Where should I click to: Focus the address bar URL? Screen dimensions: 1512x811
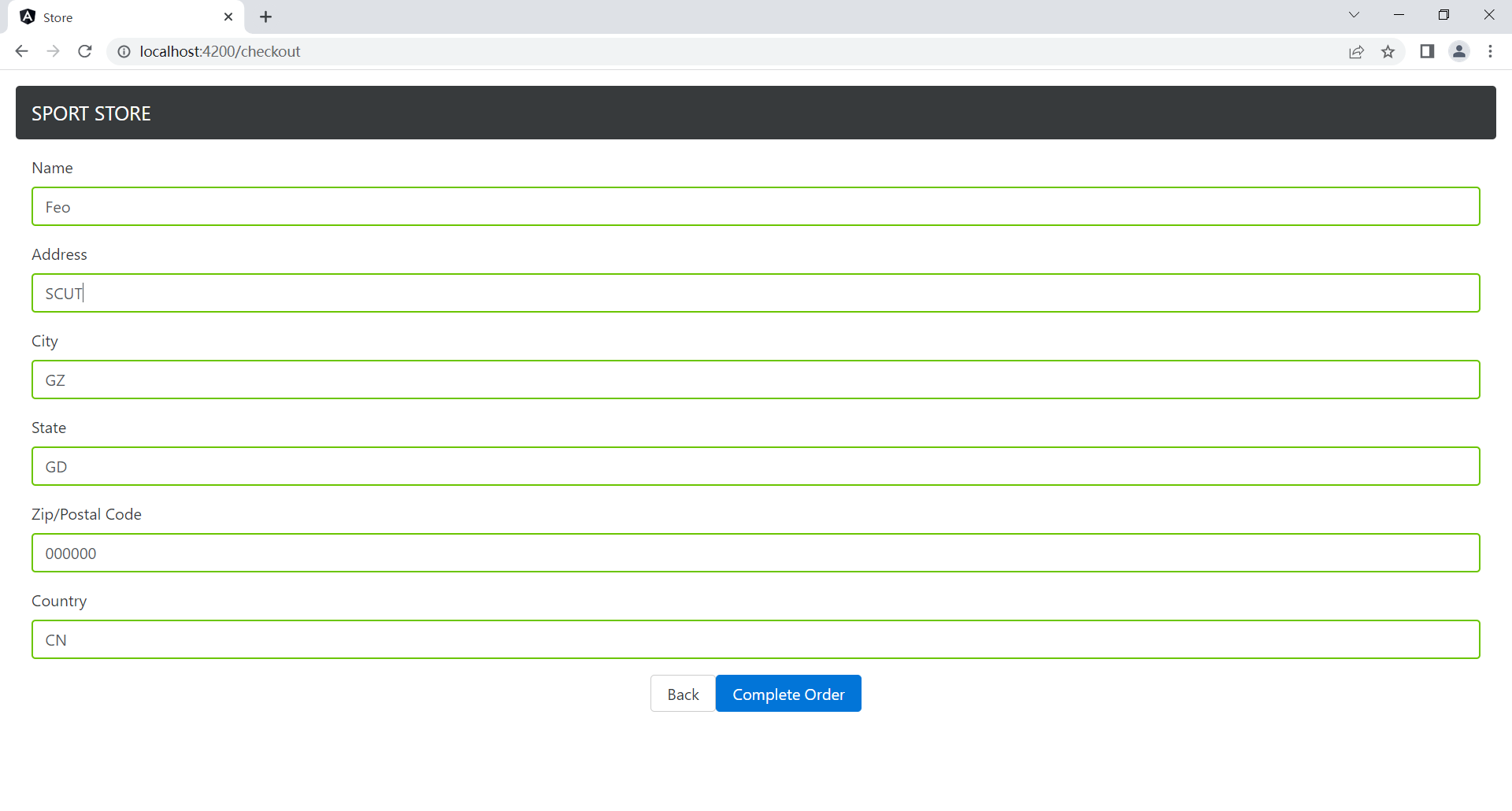[x=220, y=51]
